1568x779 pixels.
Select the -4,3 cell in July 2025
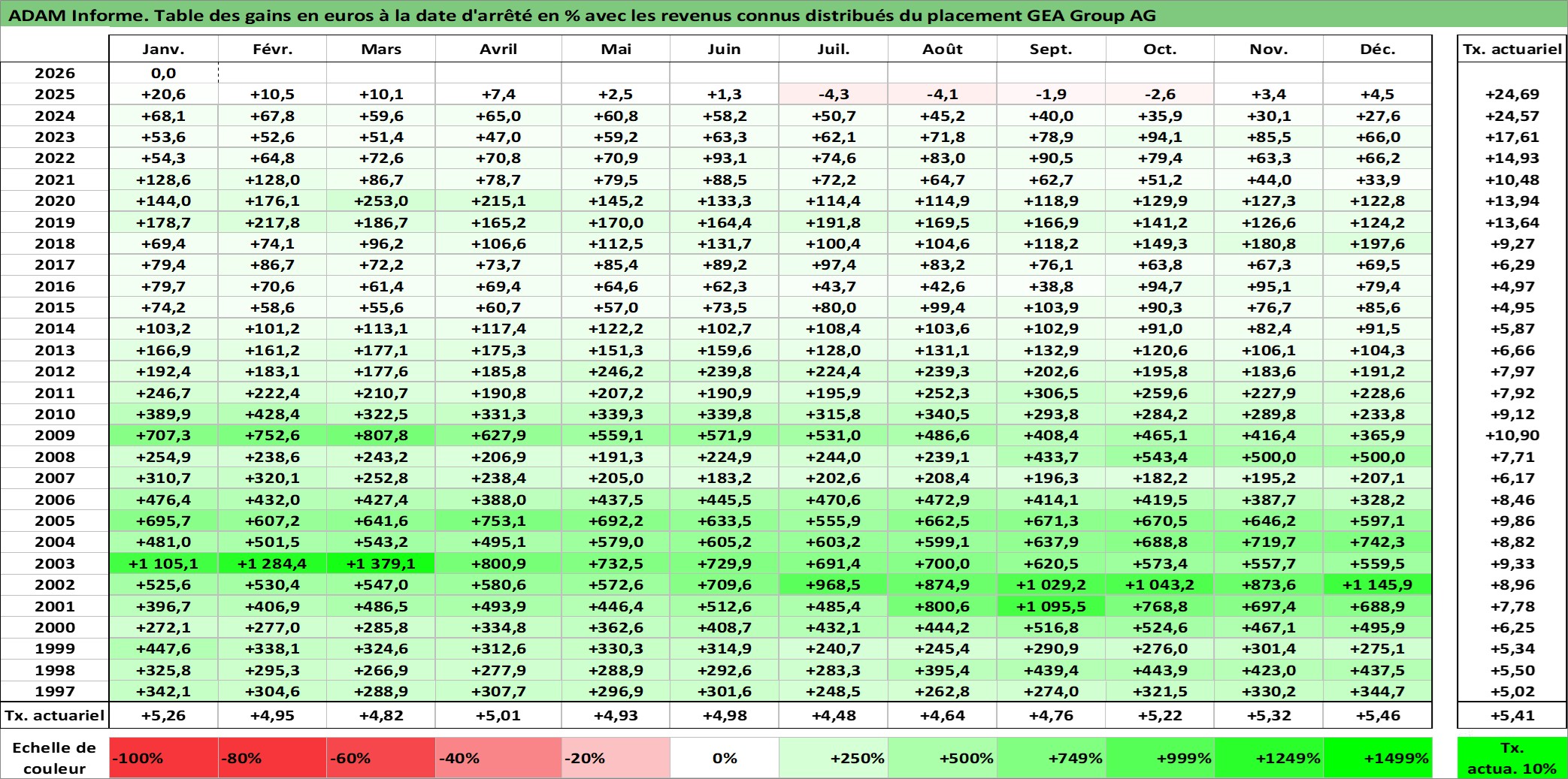pyautogui.click(x=834, y=94)
